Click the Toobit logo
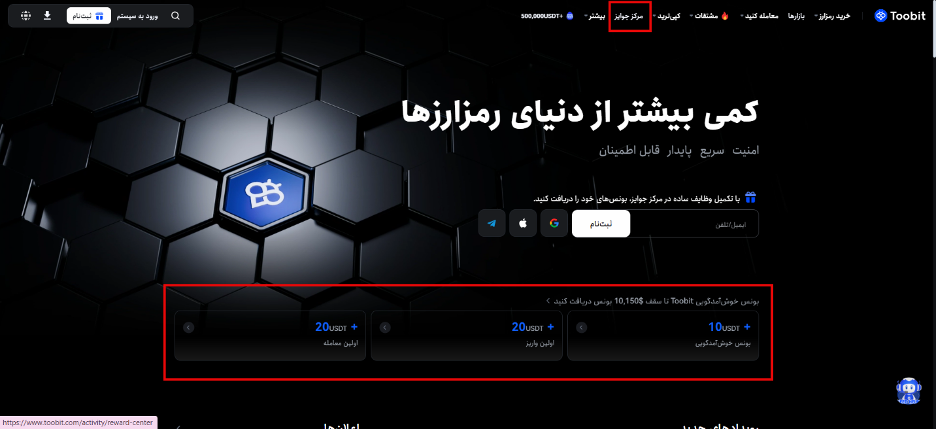936x430 pixels. click(900, 16)
